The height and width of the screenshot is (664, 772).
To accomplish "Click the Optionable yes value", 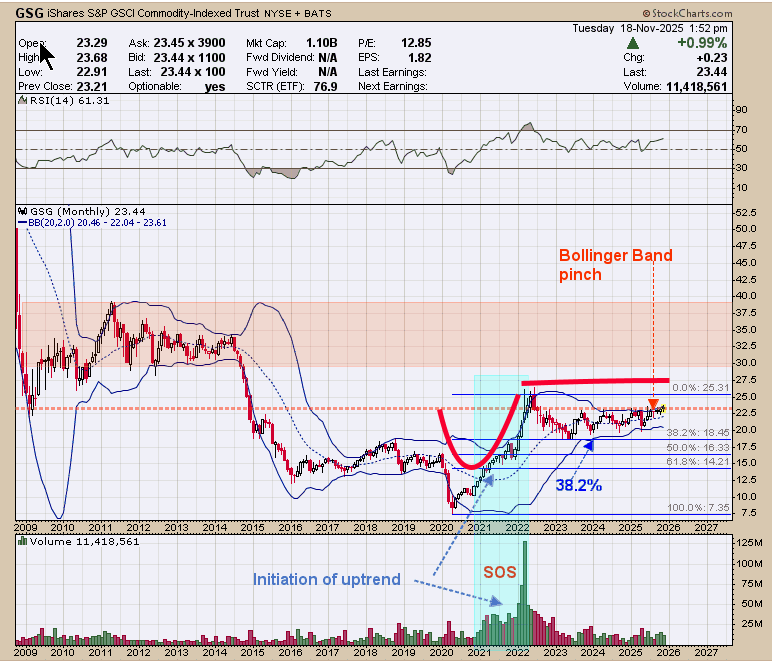I will pyautogui.click(x=215, y=87).
